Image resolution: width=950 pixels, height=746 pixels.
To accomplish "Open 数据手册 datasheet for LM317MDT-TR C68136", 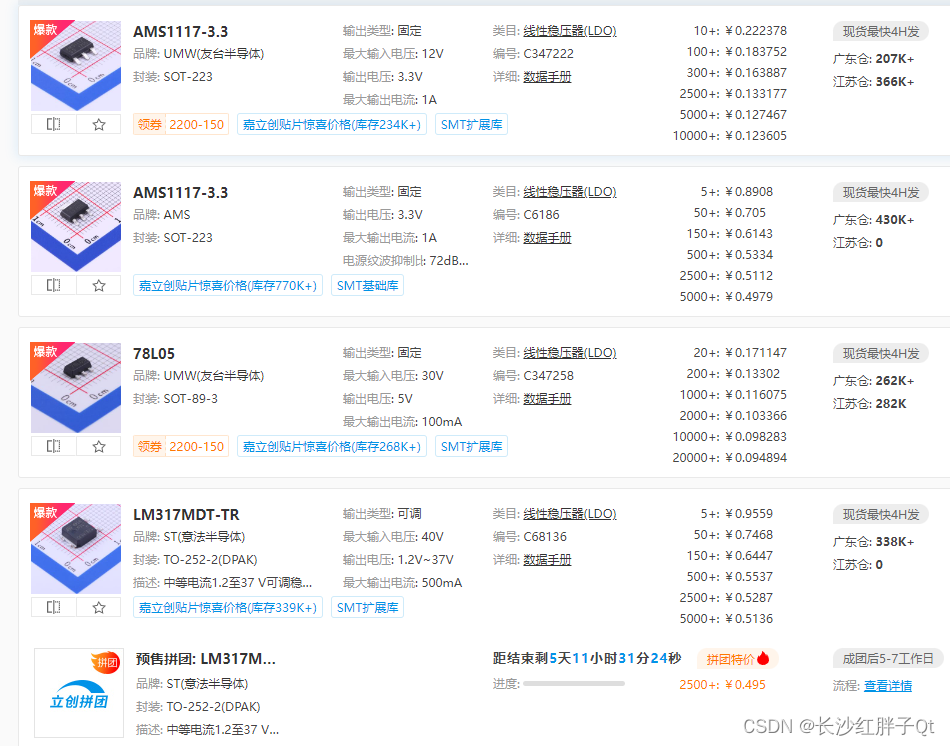I will click(547, 560).
